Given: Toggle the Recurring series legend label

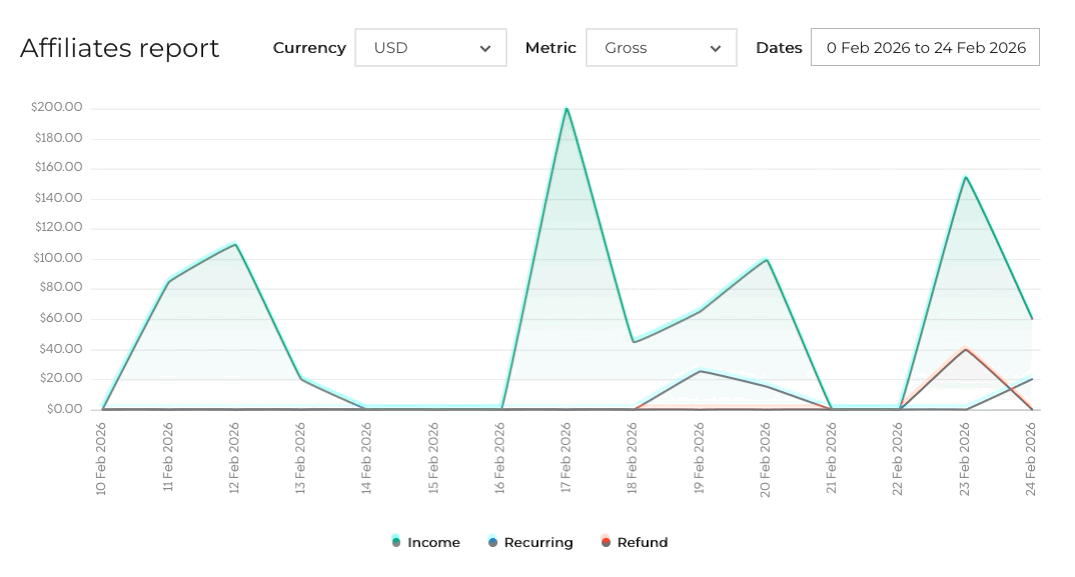Looking at the screenshot, I should point(538,543).
